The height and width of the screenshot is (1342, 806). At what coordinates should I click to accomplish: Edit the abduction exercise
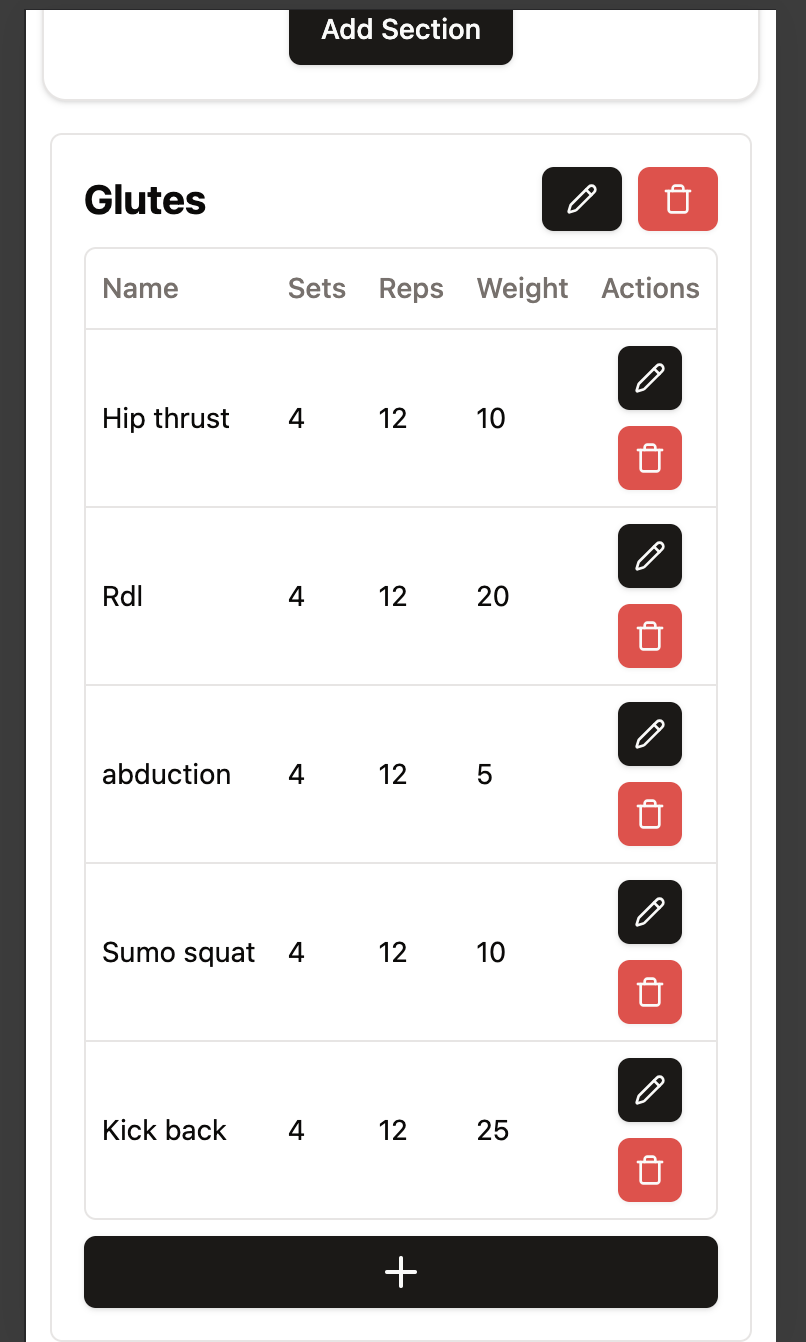pyautogui.click(x=649, y=734)
